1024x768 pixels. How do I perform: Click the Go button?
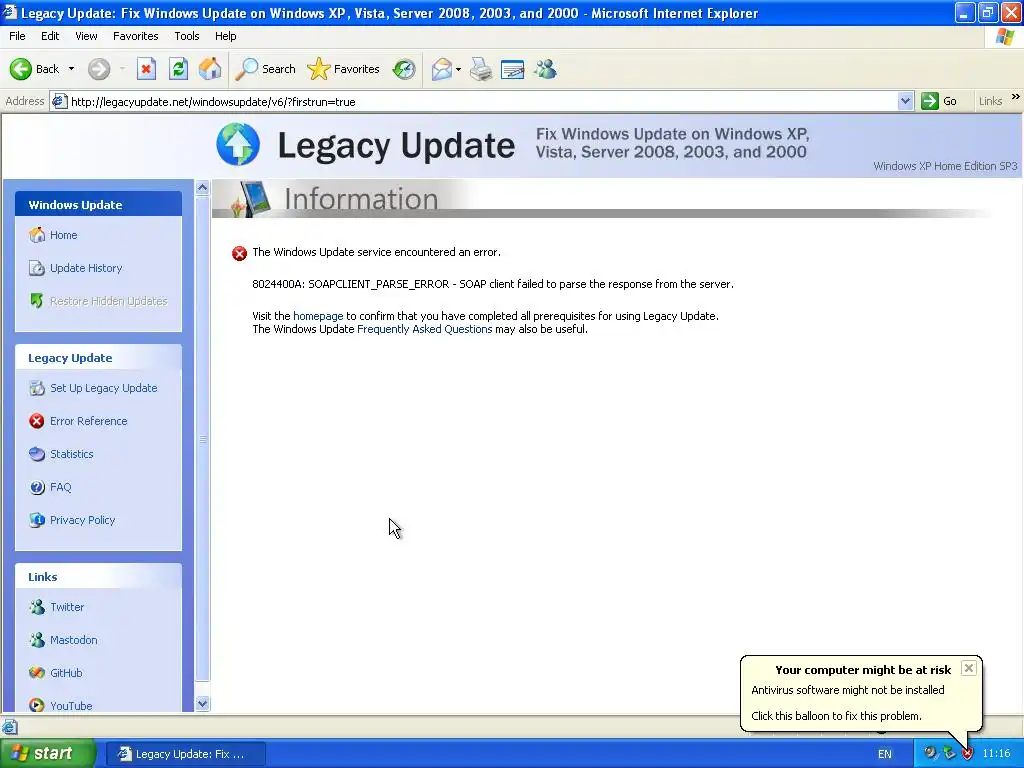pyautogui.click(x=939, y=101)
